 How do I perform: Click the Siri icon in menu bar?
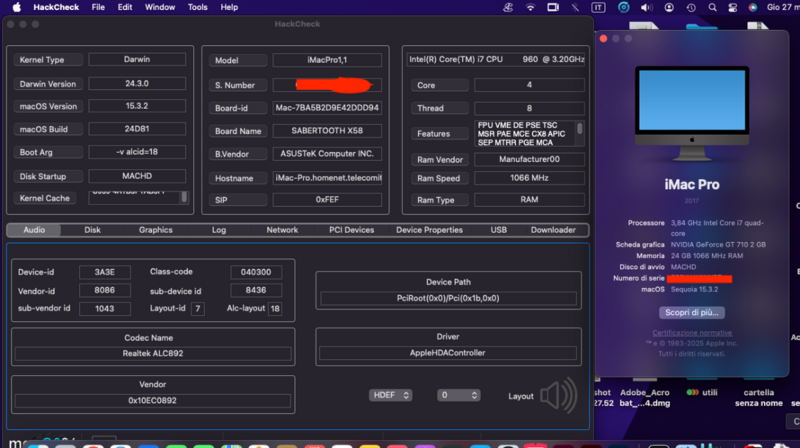point(753,7)
